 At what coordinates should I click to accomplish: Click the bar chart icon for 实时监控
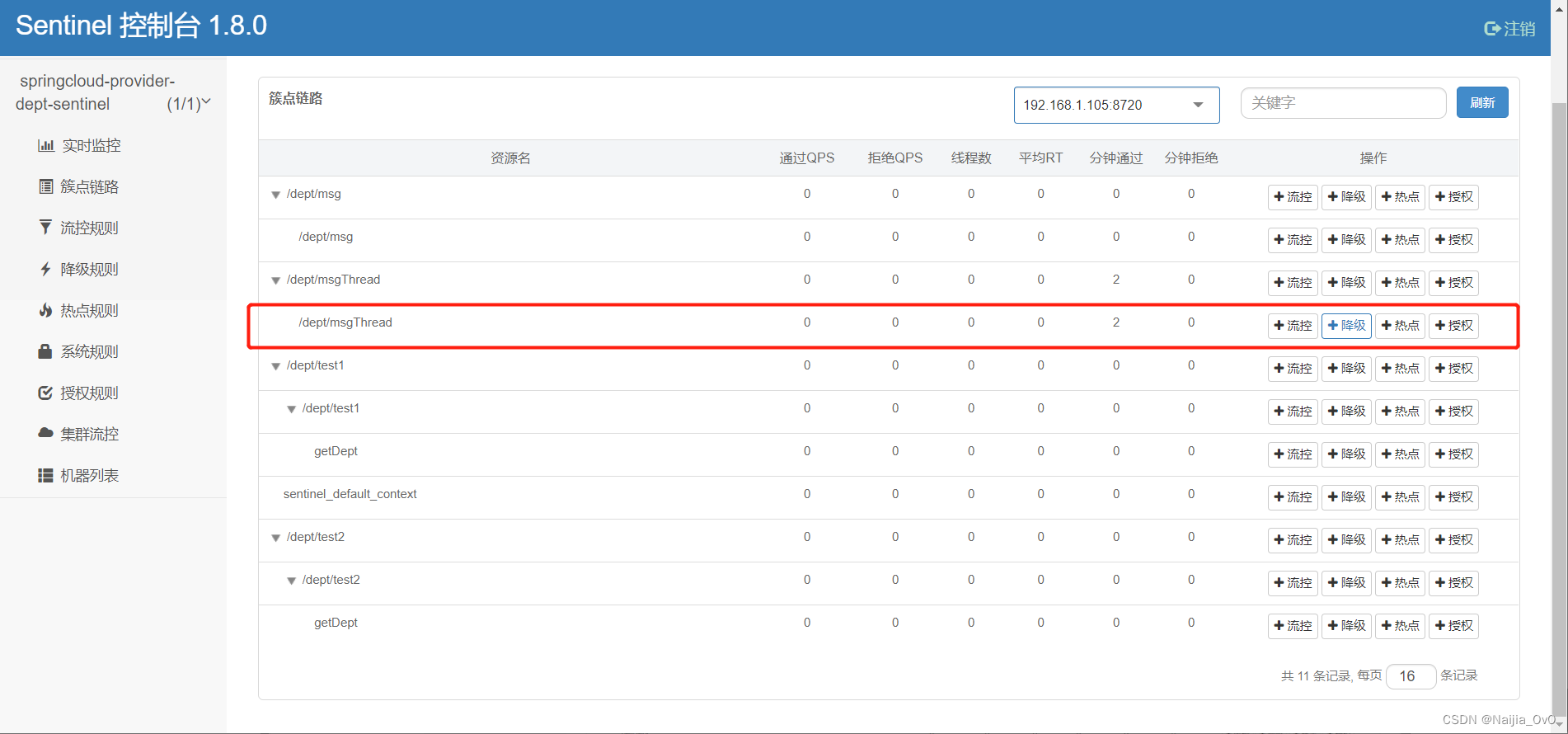point(46,145)
